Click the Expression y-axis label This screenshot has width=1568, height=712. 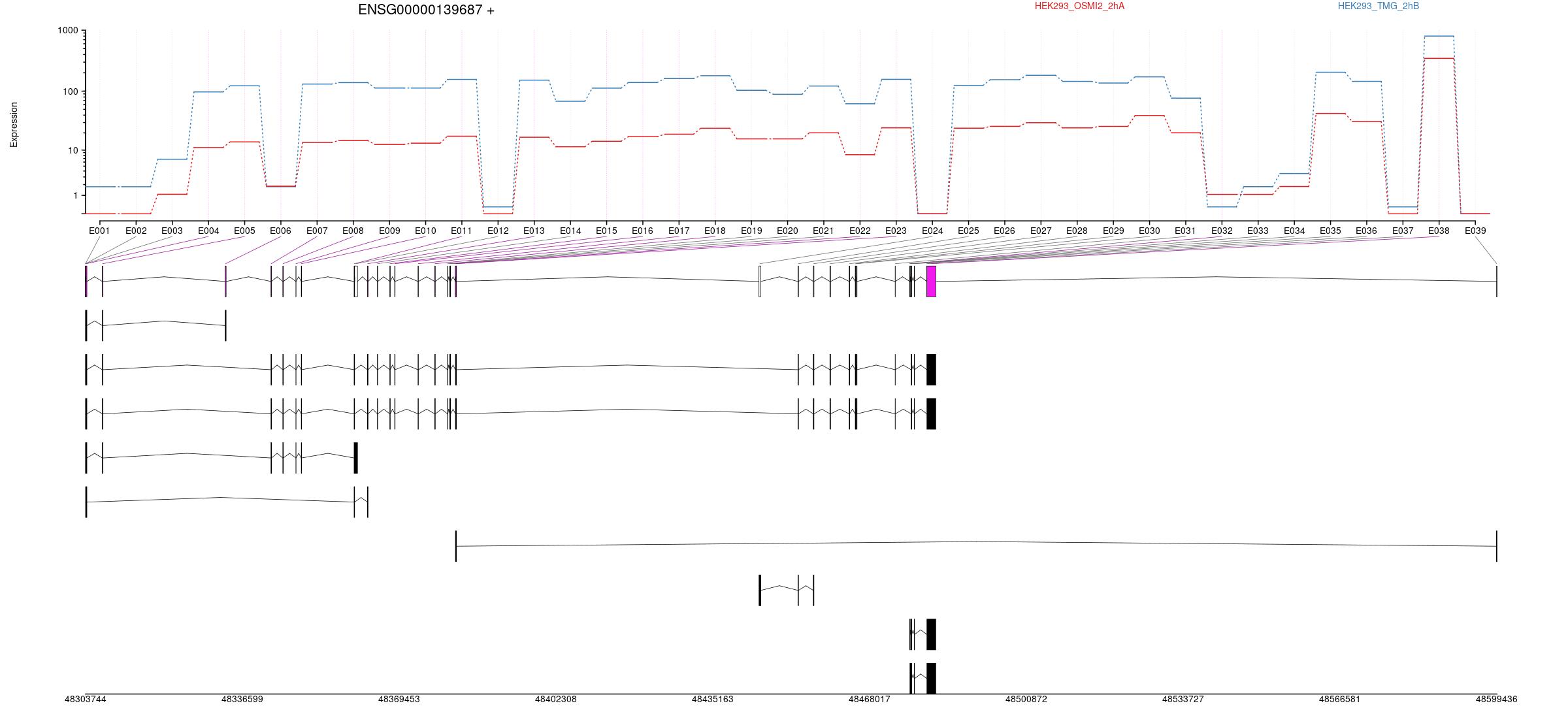[x=14, y=124]
